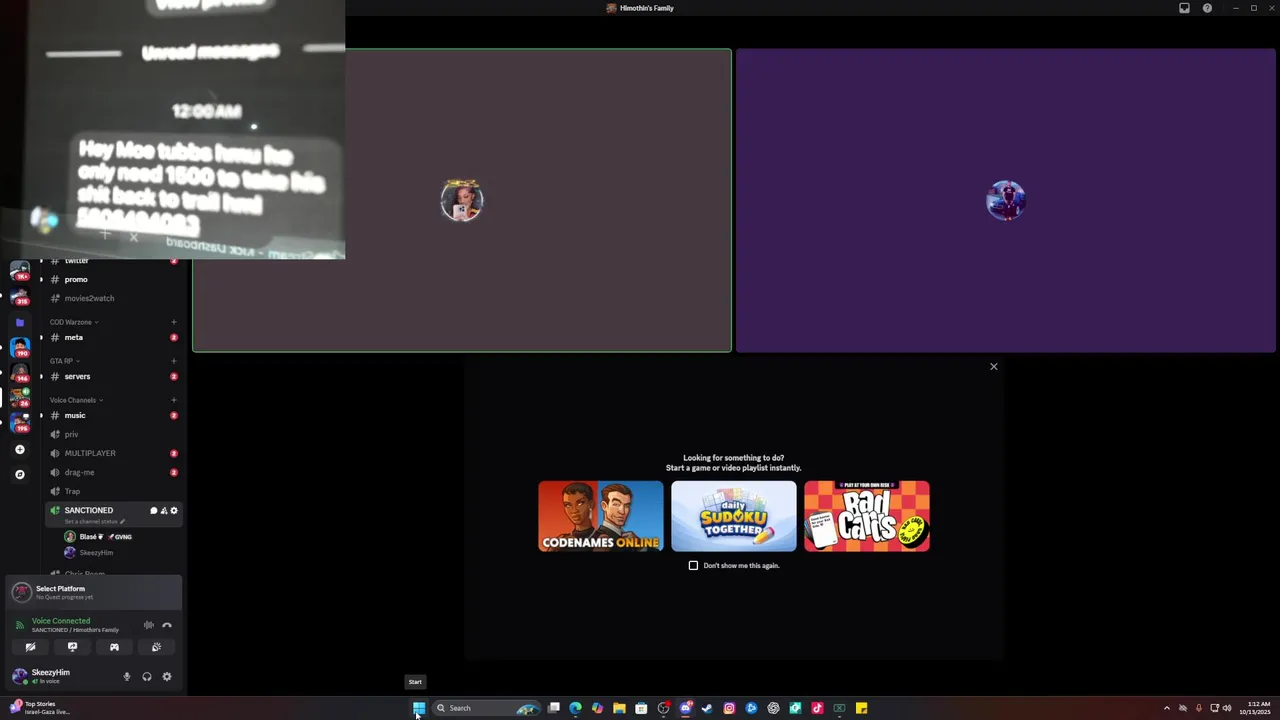
Task: Launch Codenames Online activity
Action: (x=601, y=516)
